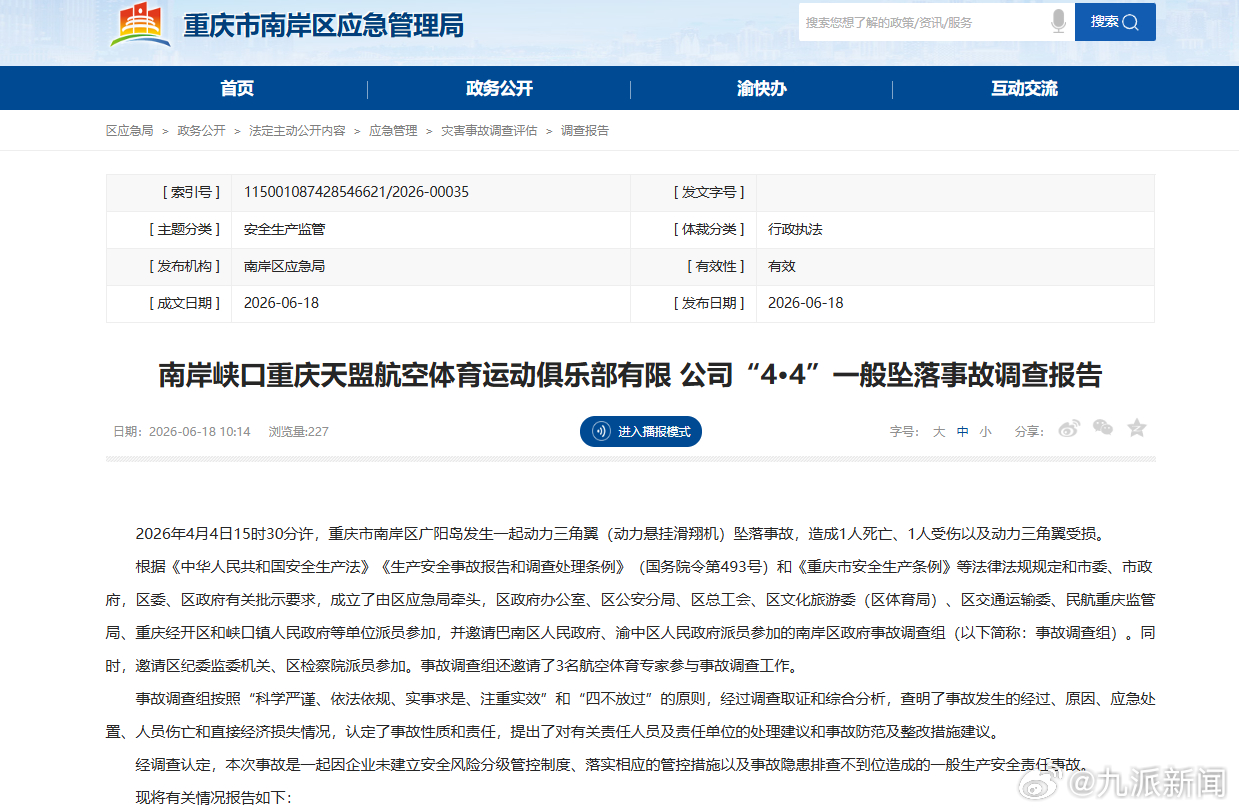Click the 有效性 label cell
1239x812 pixels.
694,266
